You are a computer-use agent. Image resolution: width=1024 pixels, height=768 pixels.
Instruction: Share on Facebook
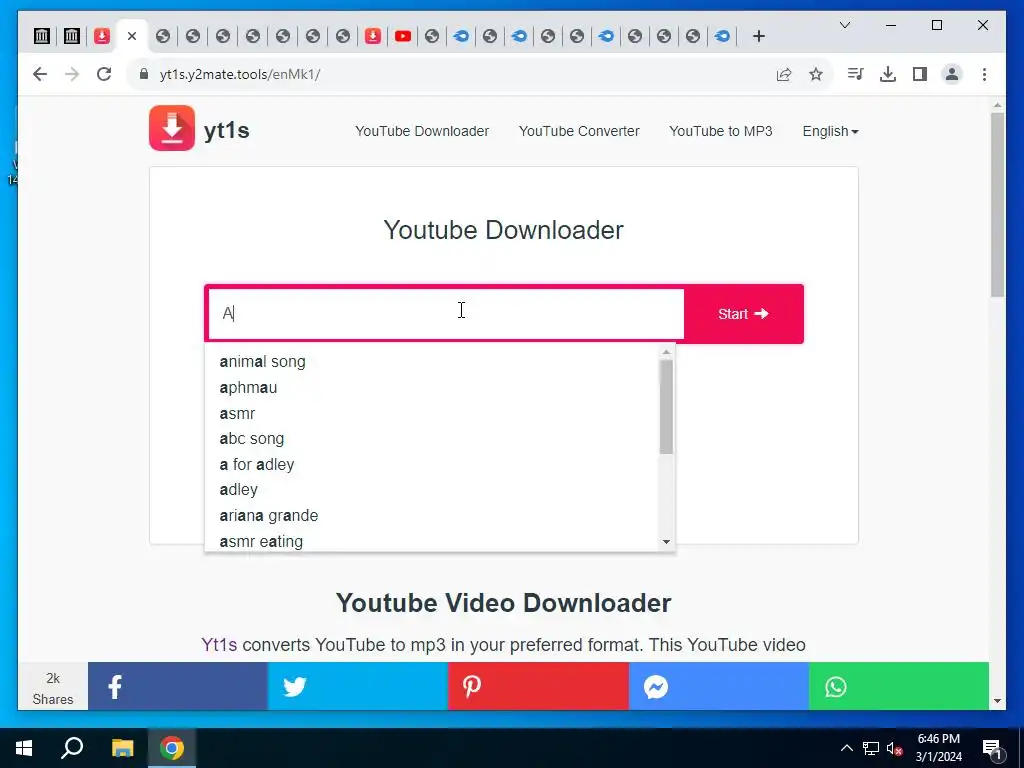pyautogui.click(x=178, y=686)
